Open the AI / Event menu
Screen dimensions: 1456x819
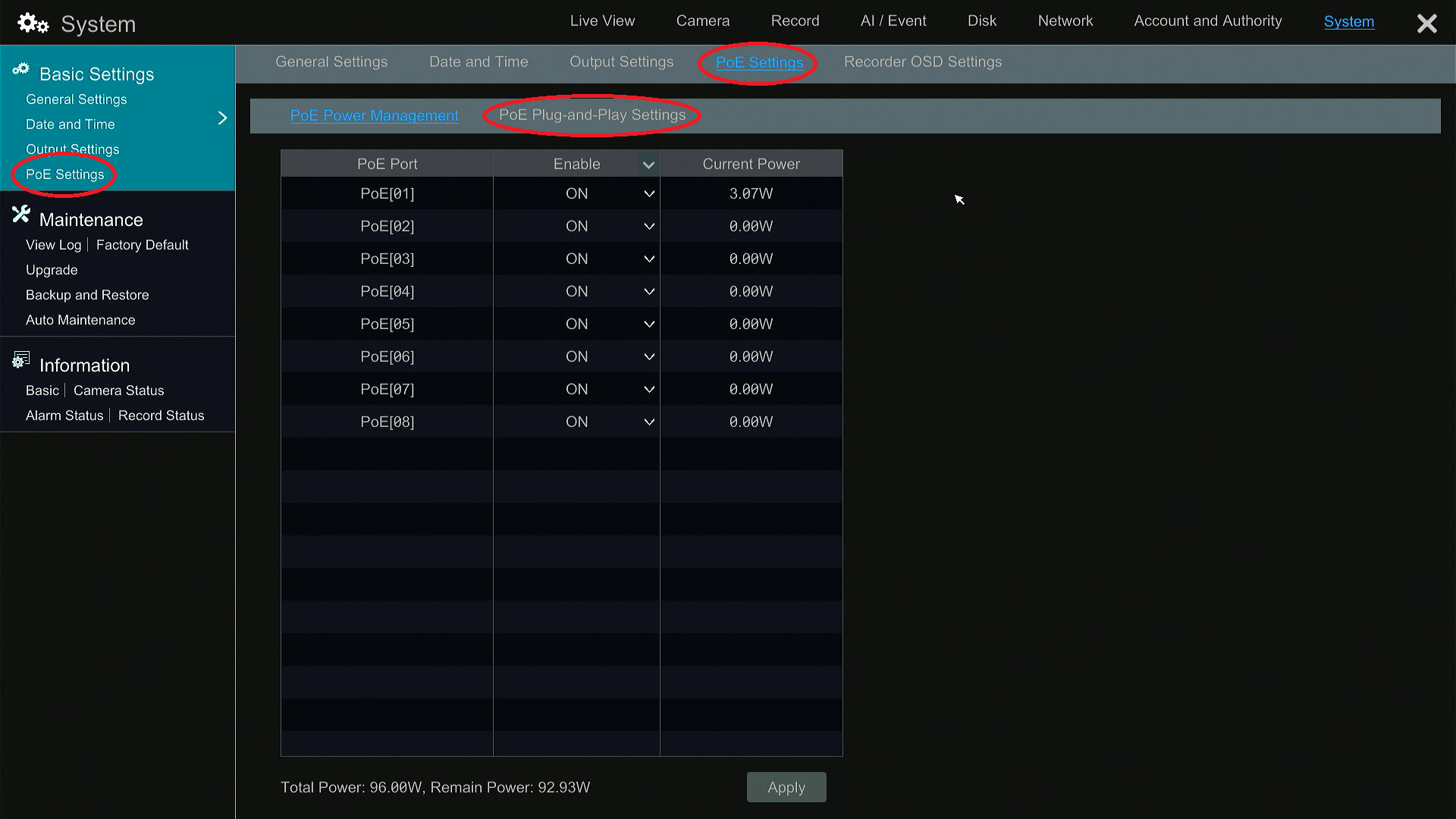point(893,20)
